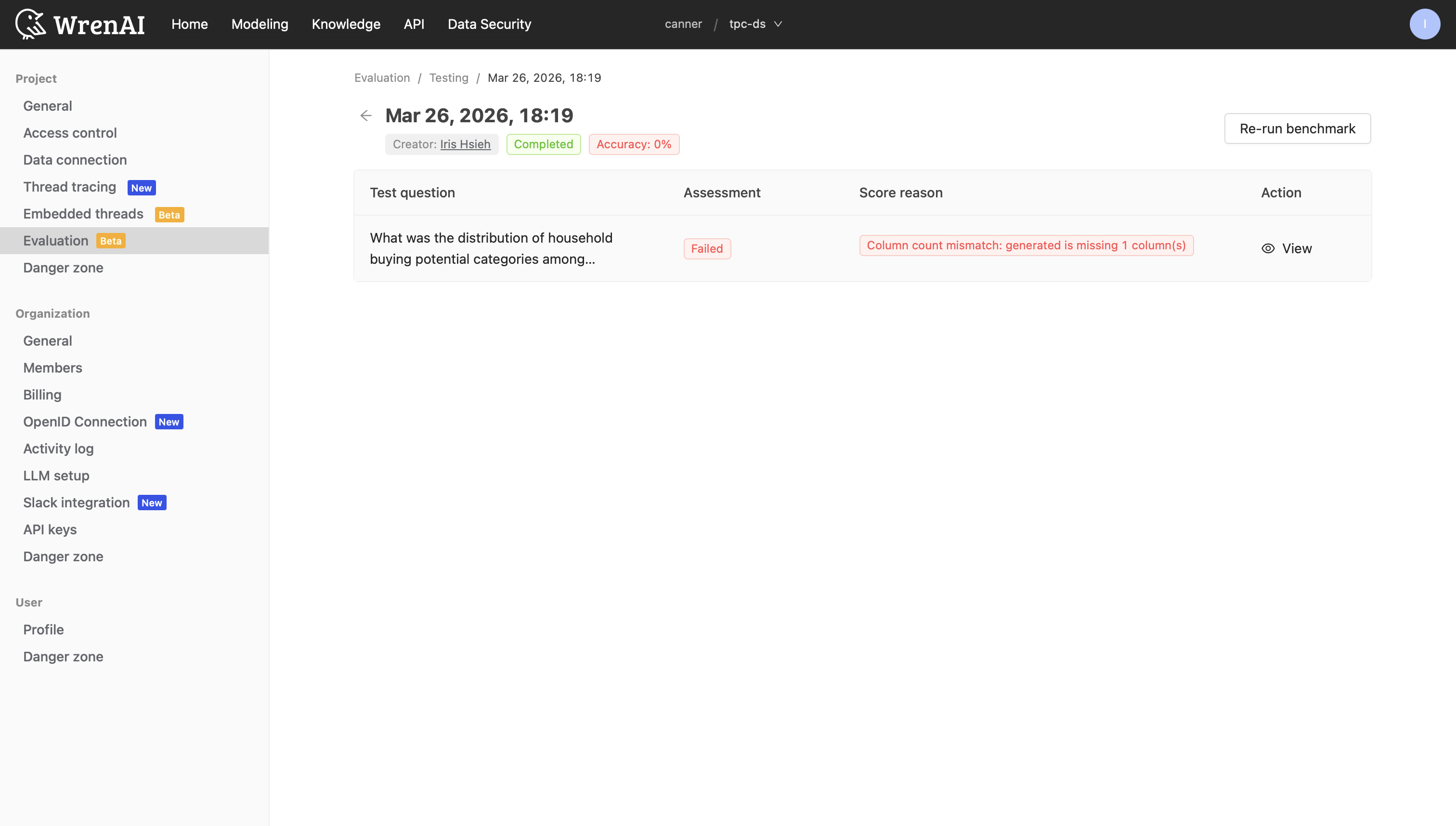Open the Data Security section
The height and width of the screenshot is (826, 1456).
[x=489, y=24]
